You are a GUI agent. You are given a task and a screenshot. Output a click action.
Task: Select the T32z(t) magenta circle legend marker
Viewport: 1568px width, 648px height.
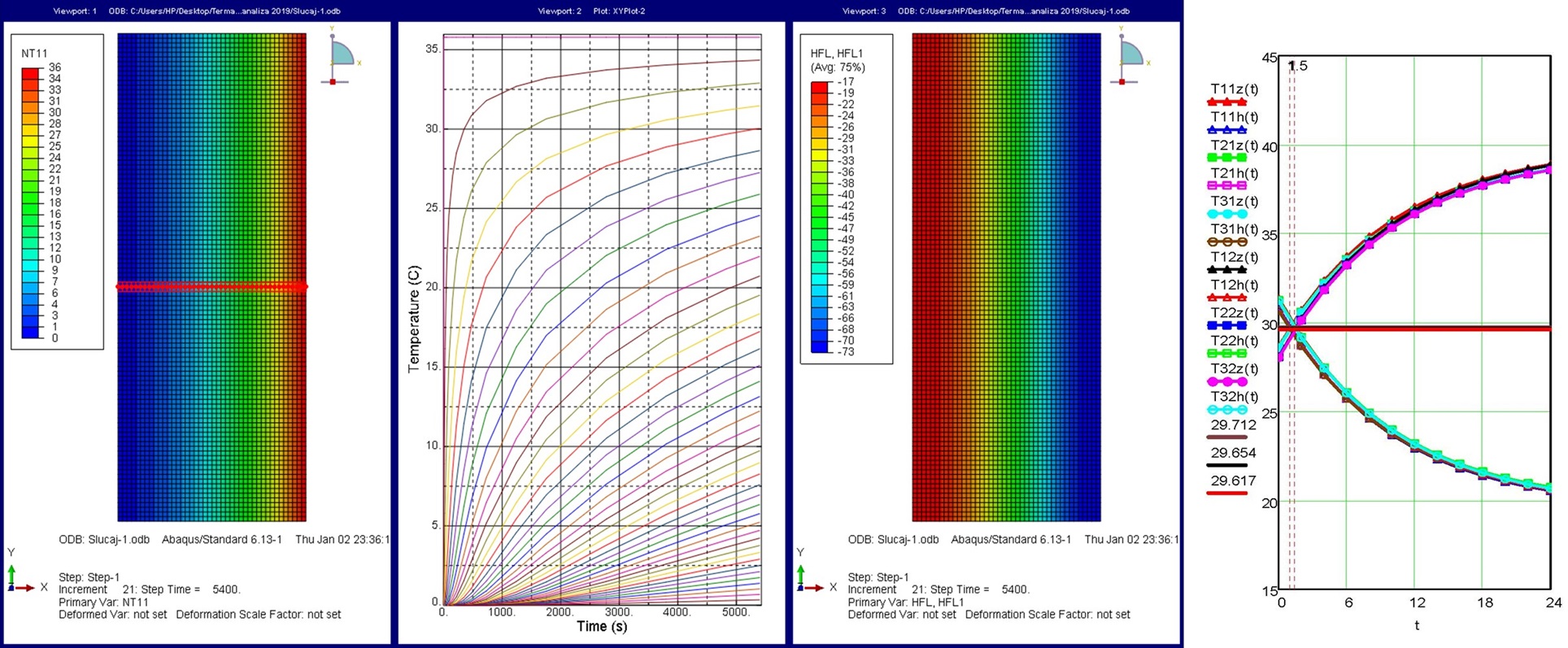pos(1226,381)
